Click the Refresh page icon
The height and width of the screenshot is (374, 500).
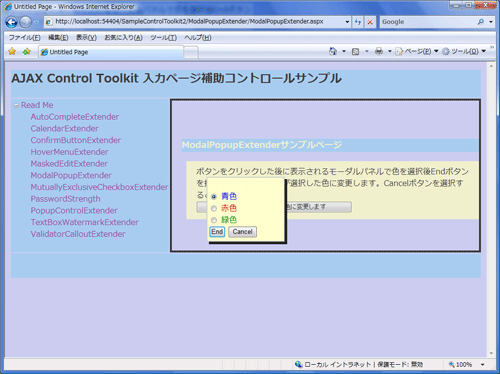(358, 22)
